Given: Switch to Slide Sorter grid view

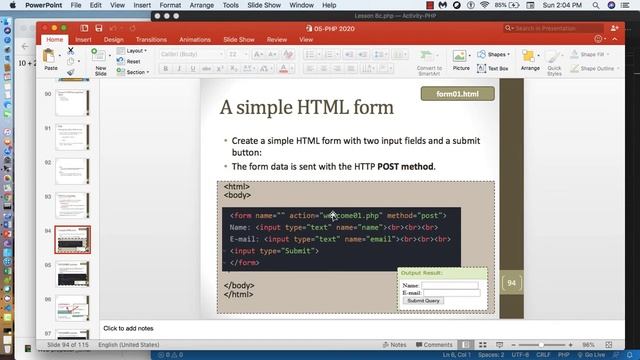Looking at the screenshot, I should point(482,345).
